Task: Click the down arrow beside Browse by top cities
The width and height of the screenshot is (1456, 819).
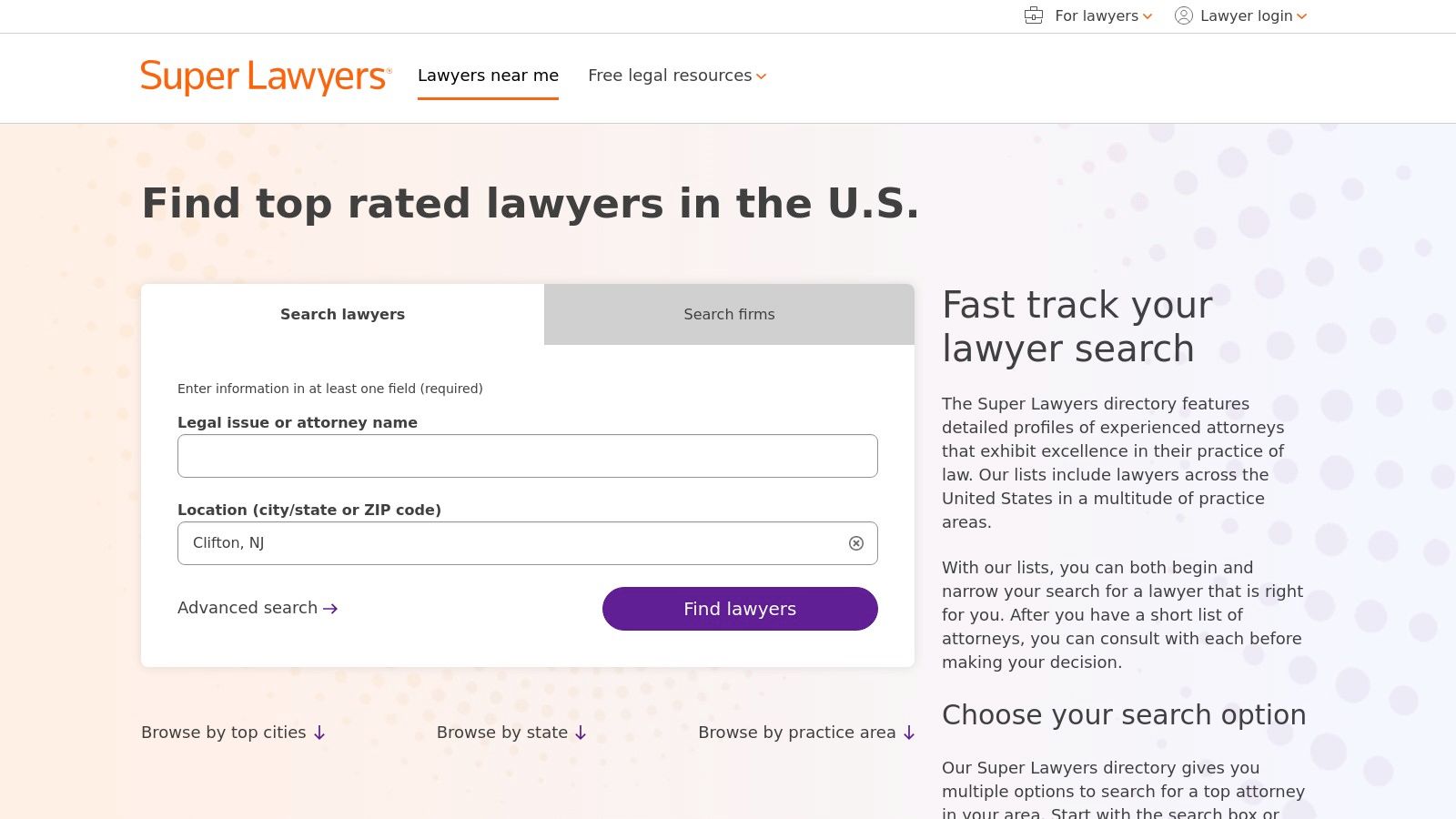Action: click(x=319, y=733)
